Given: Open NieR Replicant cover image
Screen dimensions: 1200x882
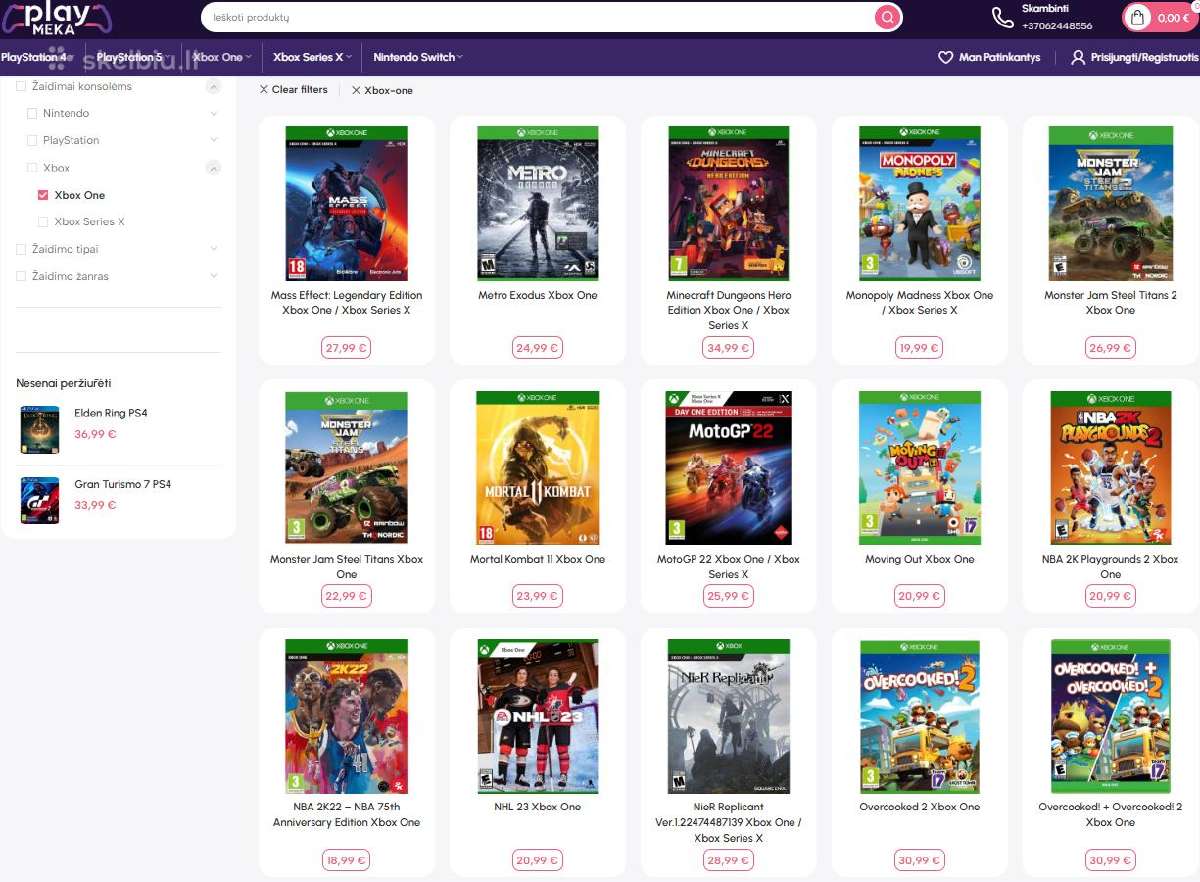Looking at the screenshot, I should 729,716.
